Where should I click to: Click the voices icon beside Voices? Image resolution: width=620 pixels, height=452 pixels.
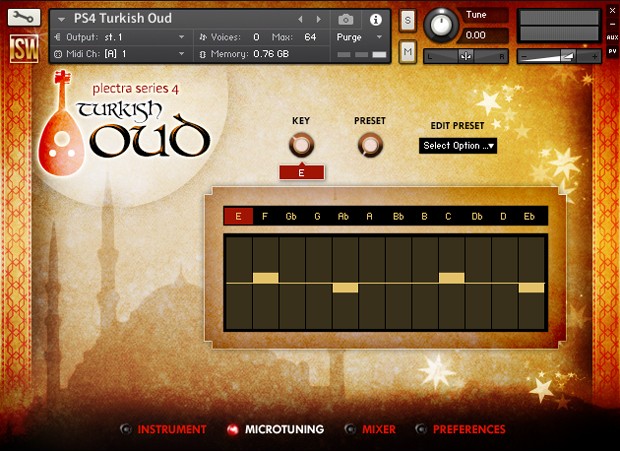click(x=203, y=37)
